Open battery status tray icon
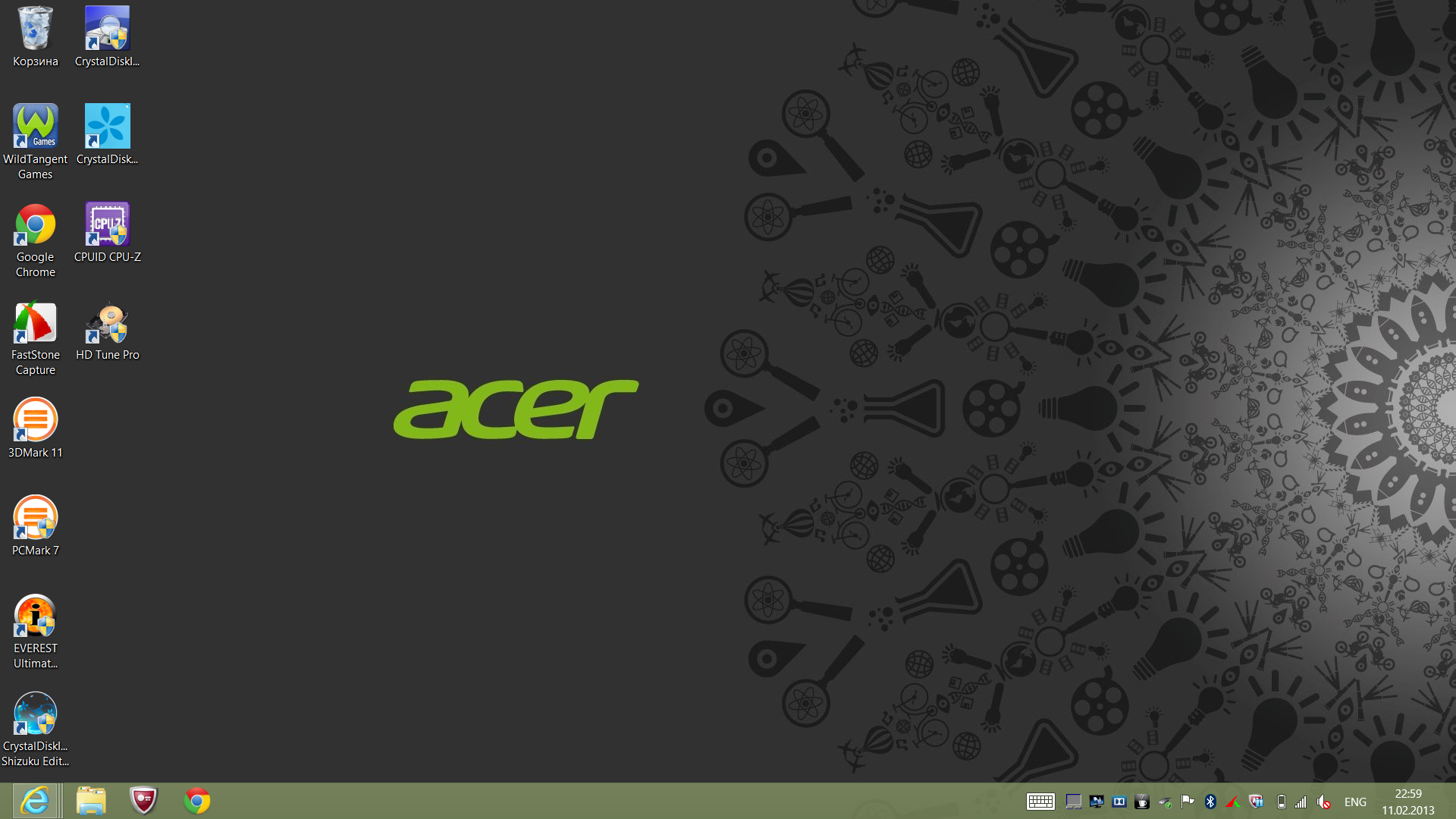The width and height of the screenshot is (1456, 819). click(x=1282, y=802)
